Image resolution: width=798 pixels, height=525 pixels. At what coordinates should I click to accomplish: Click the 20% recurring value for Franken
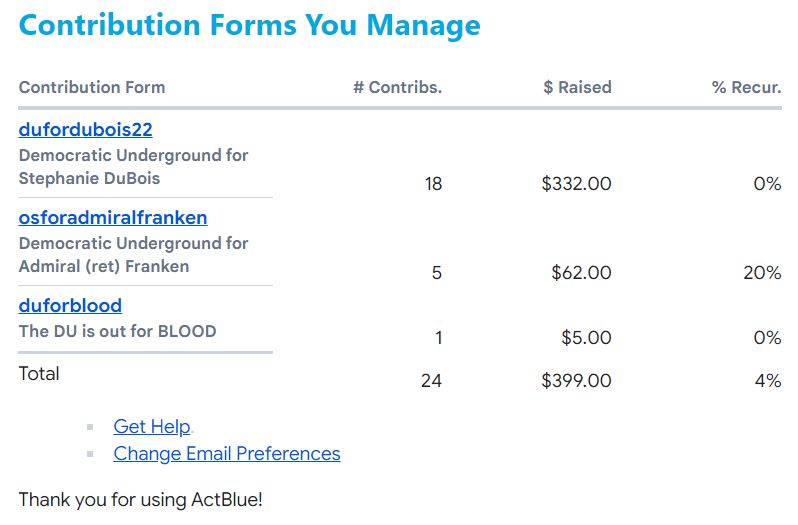(762, 273)
